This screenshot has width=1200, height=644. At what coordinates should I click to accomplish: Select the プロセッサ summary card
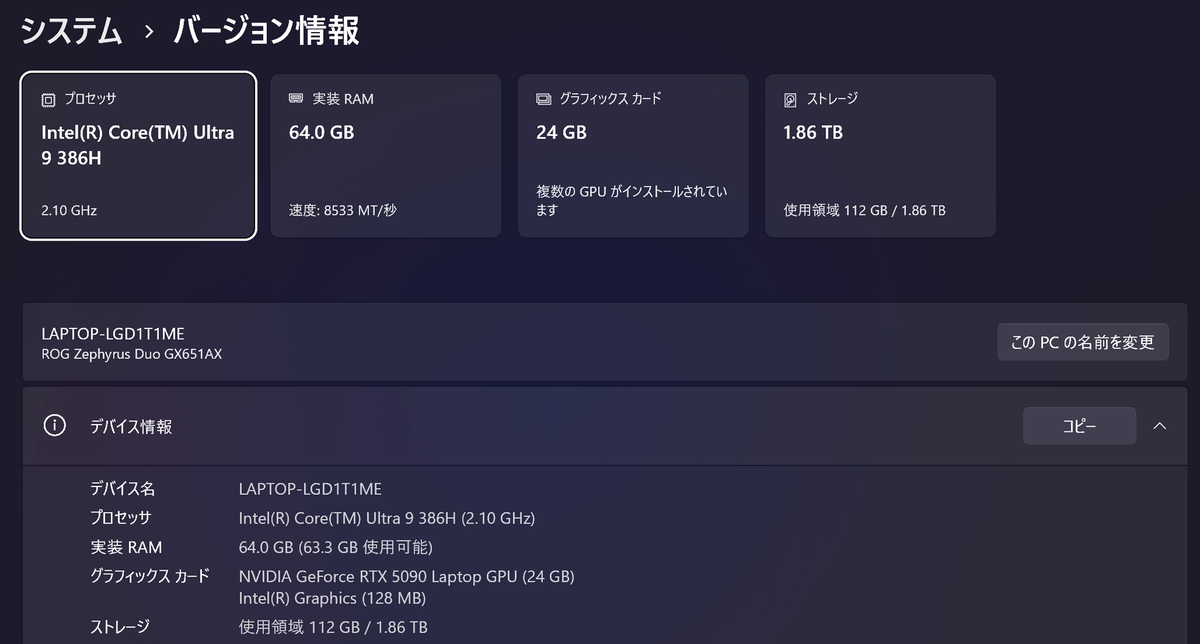coord(138,156)
